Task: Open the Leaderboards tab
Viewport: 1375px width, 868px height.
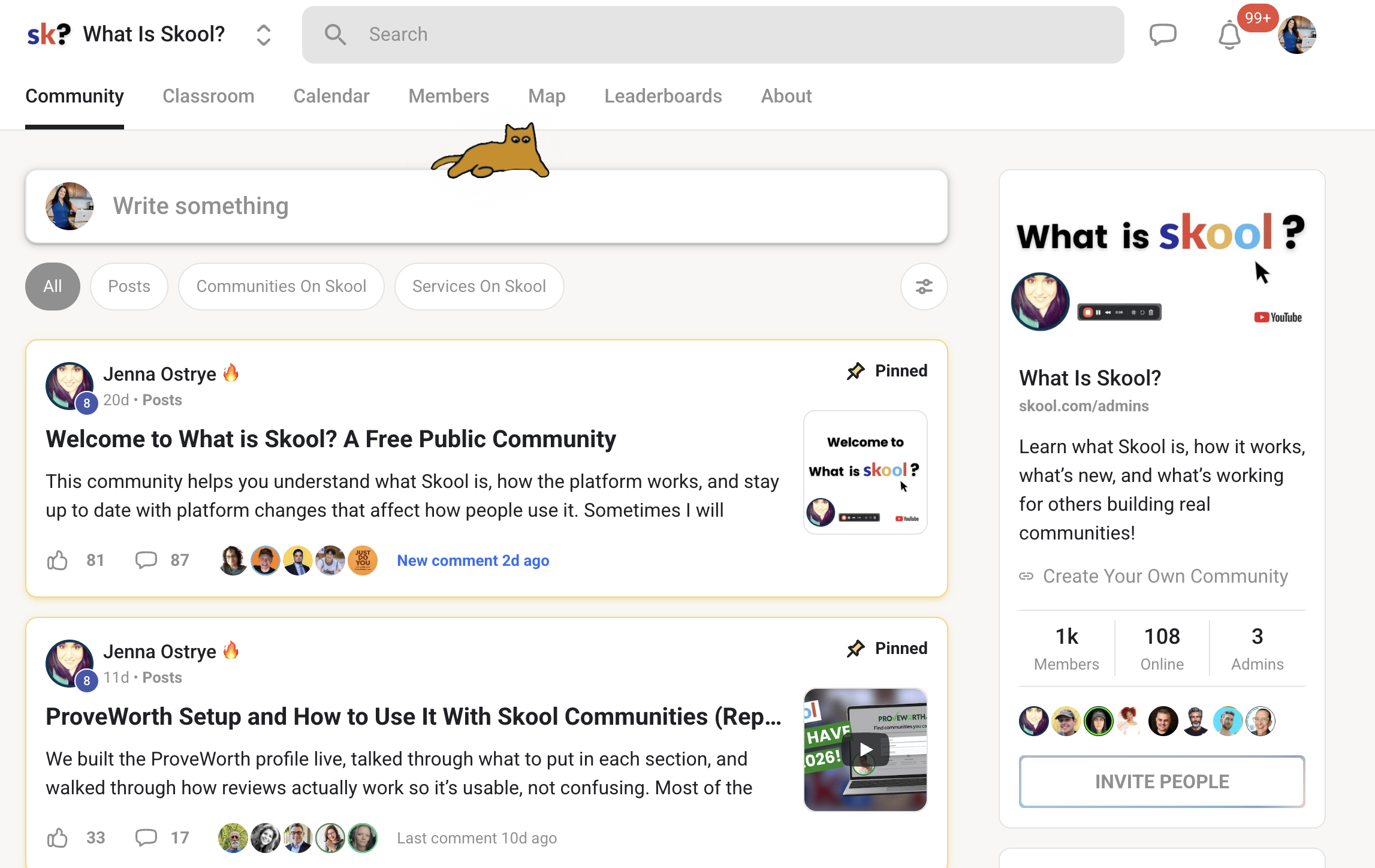Action: click(x=663, y=96)
